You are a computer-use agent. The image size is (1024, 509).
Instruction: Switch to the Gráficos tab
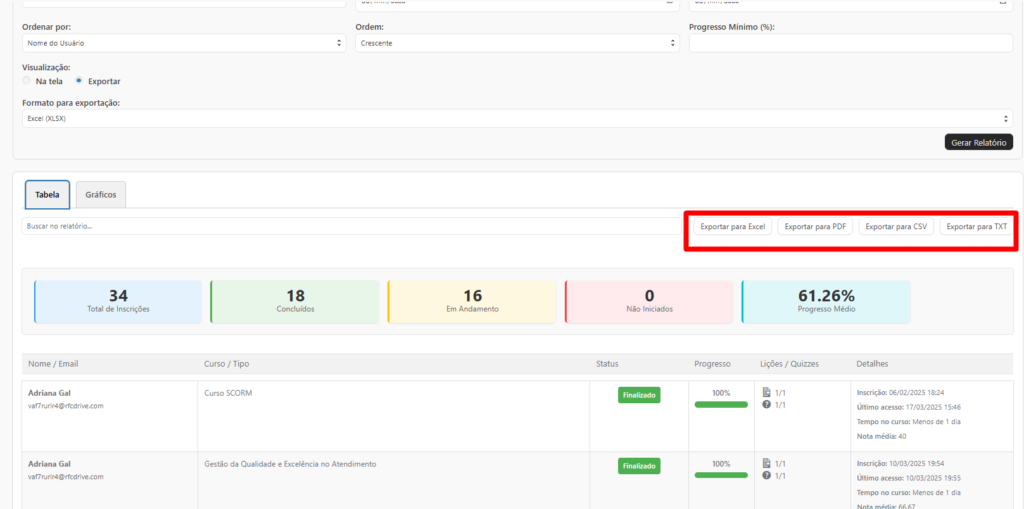click(101, 194)
